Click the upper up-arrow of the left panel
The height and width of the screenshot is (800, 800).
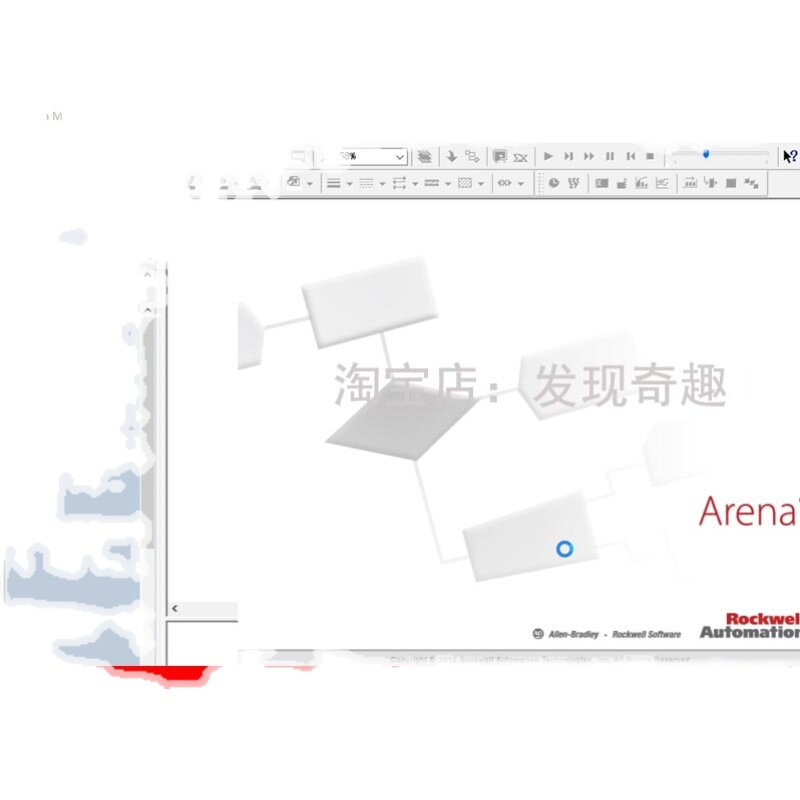click(x=147, y=274)
